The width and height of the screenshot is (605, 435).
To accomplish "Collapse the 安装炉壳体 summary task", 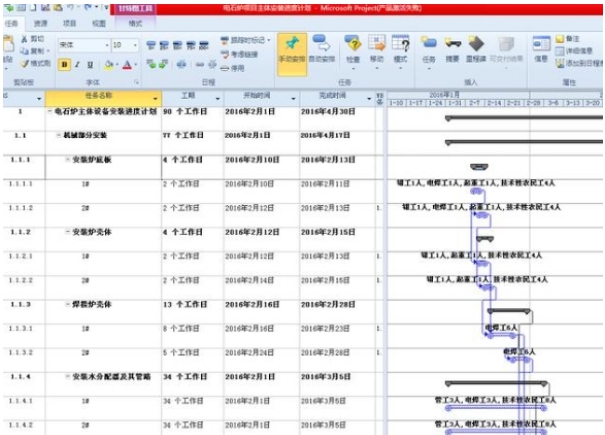I will click(x=68, y=232).
